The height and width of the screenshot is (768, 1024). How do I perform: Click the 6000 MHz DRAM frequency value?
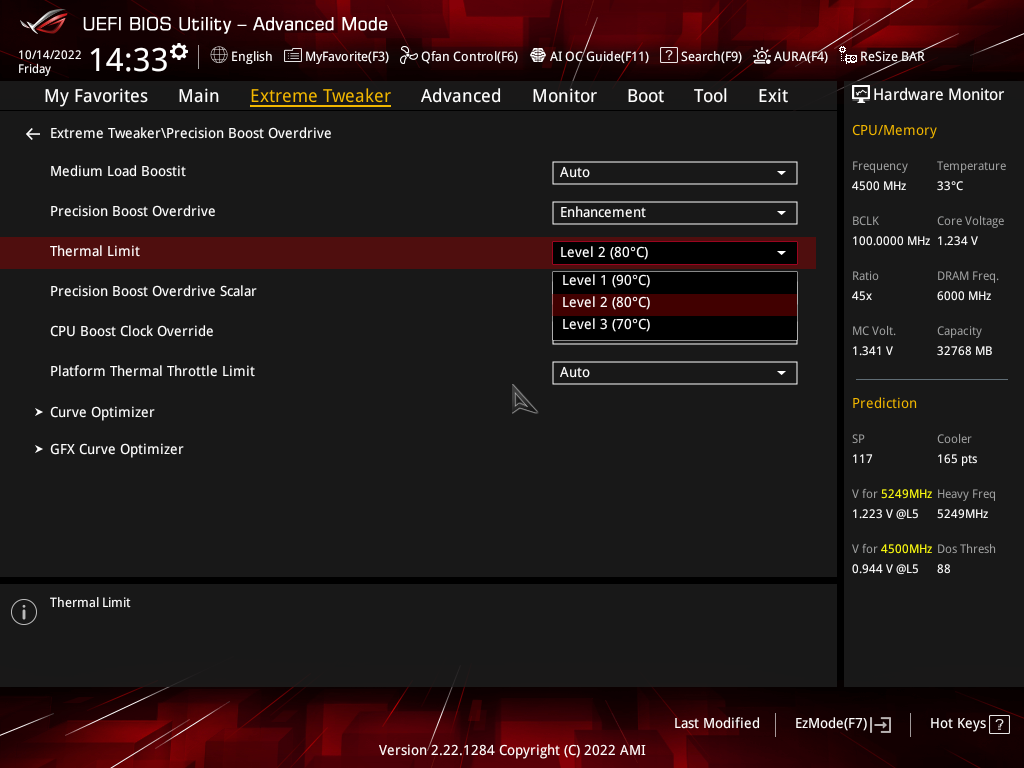coord(964,296)
